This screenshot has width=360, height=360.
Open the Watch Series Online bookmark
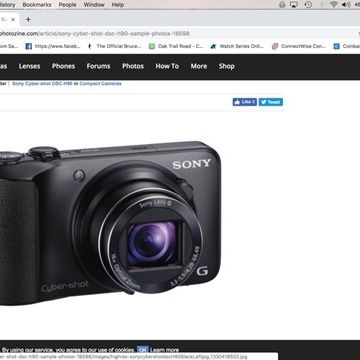[x=237, y=46]
